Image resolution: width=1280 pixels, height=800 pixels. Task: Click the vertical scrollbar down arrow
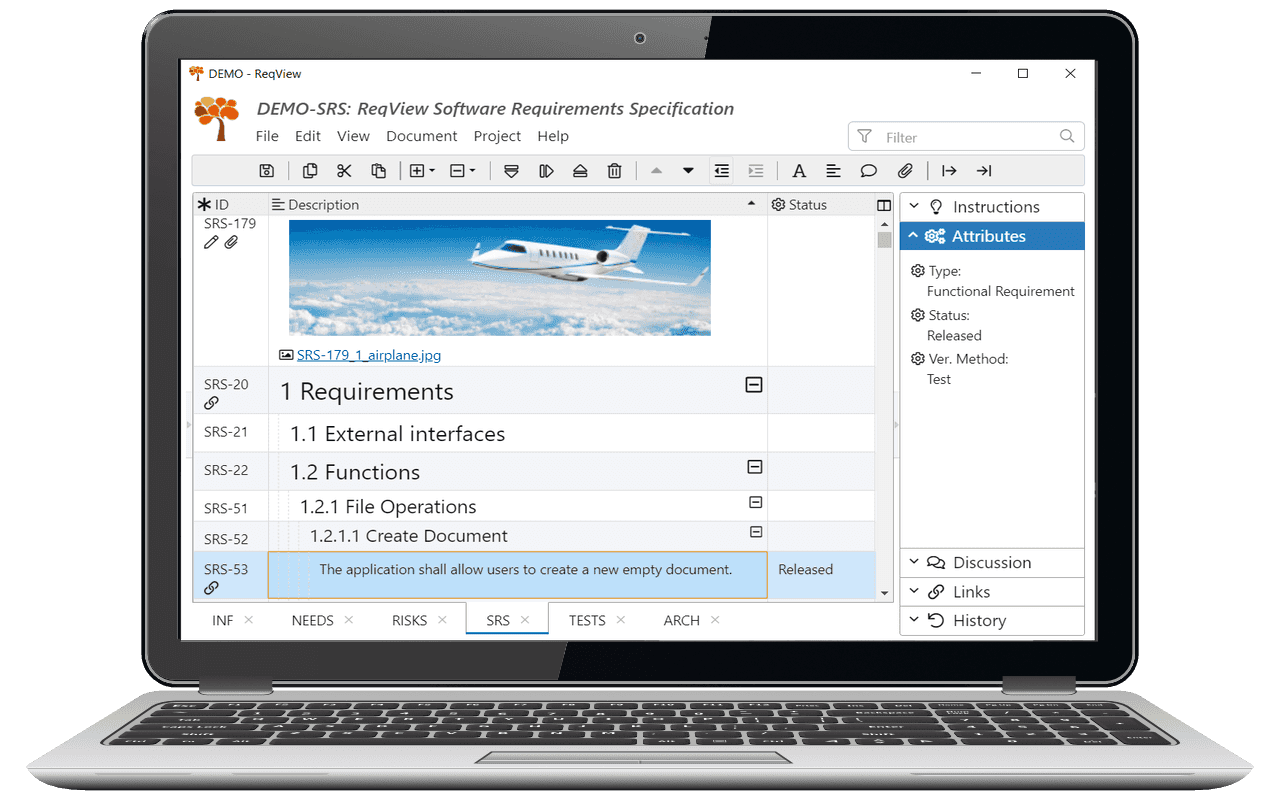(x=884, y=593)
